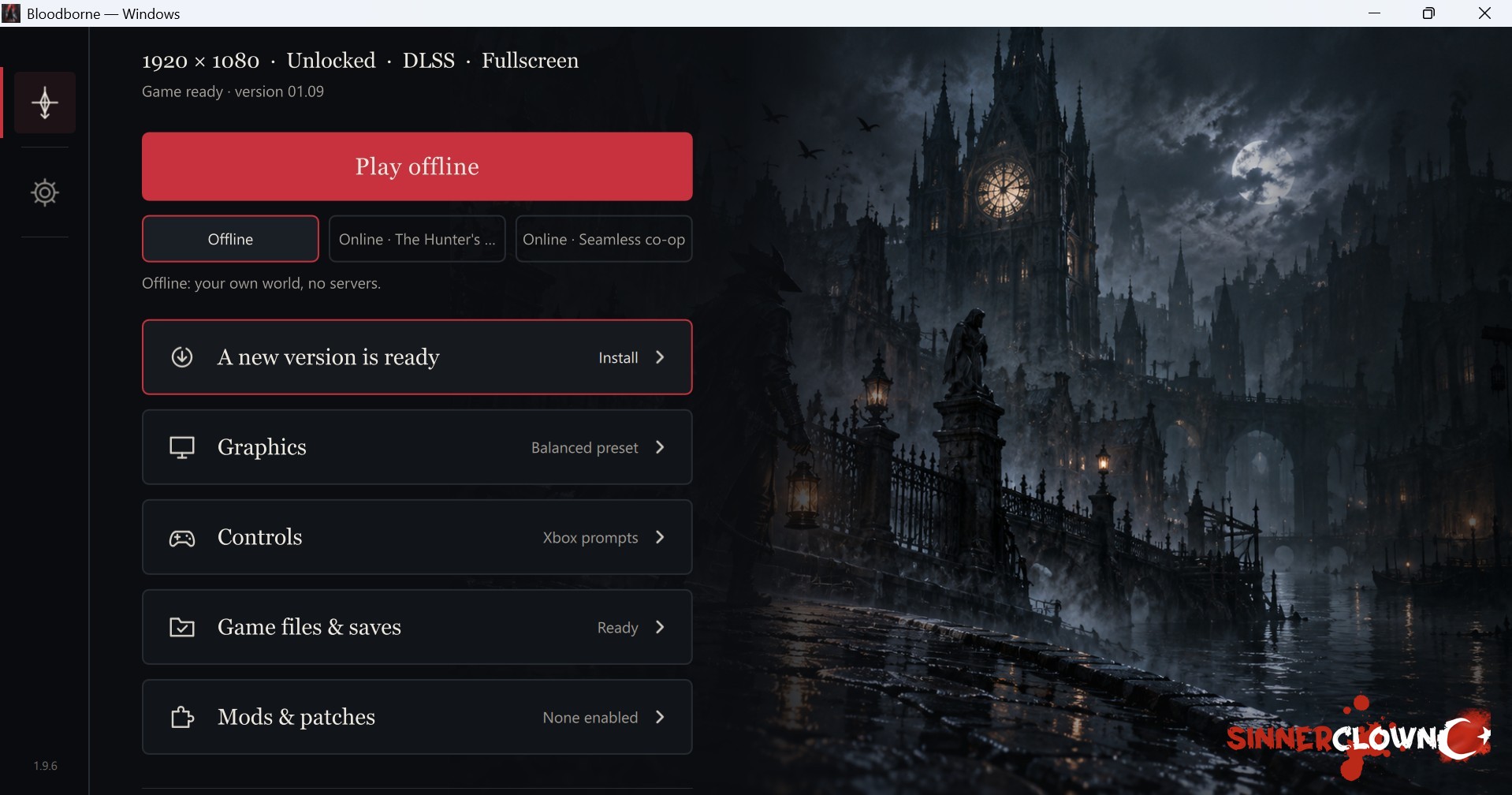Click the monitor icon in Graphics row
The image size is (1512, 795).
tap(182, 448)
